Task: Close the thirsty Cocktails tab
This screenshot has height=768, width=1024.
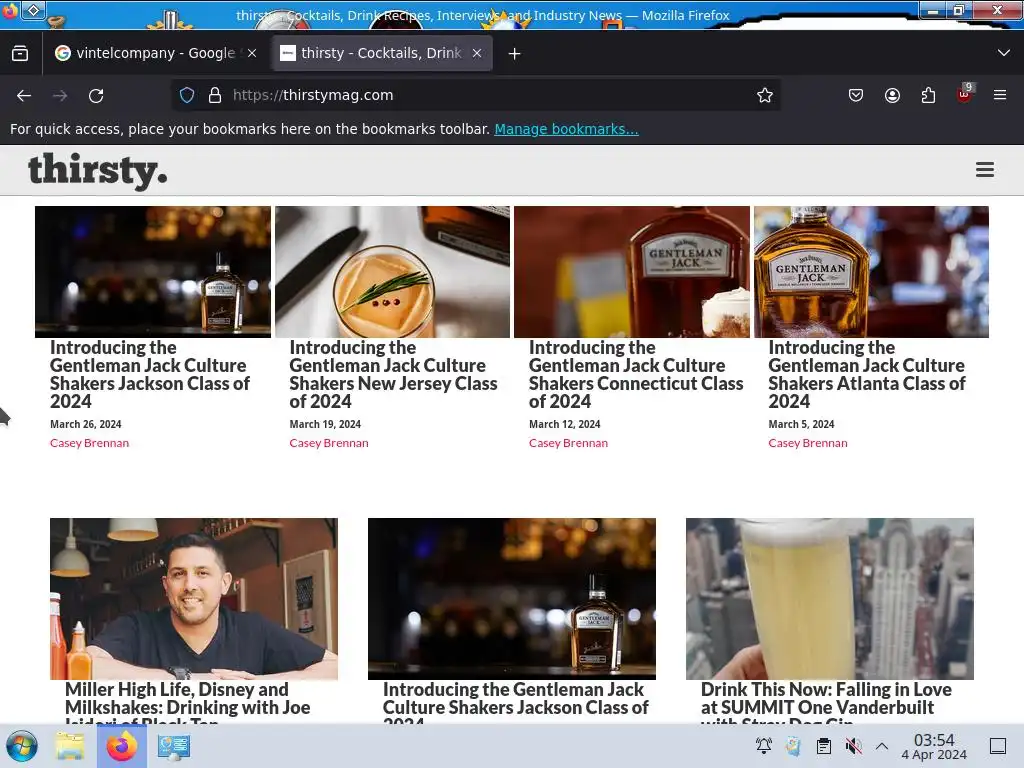Action: pyautogui.click(x=477, y=53)
